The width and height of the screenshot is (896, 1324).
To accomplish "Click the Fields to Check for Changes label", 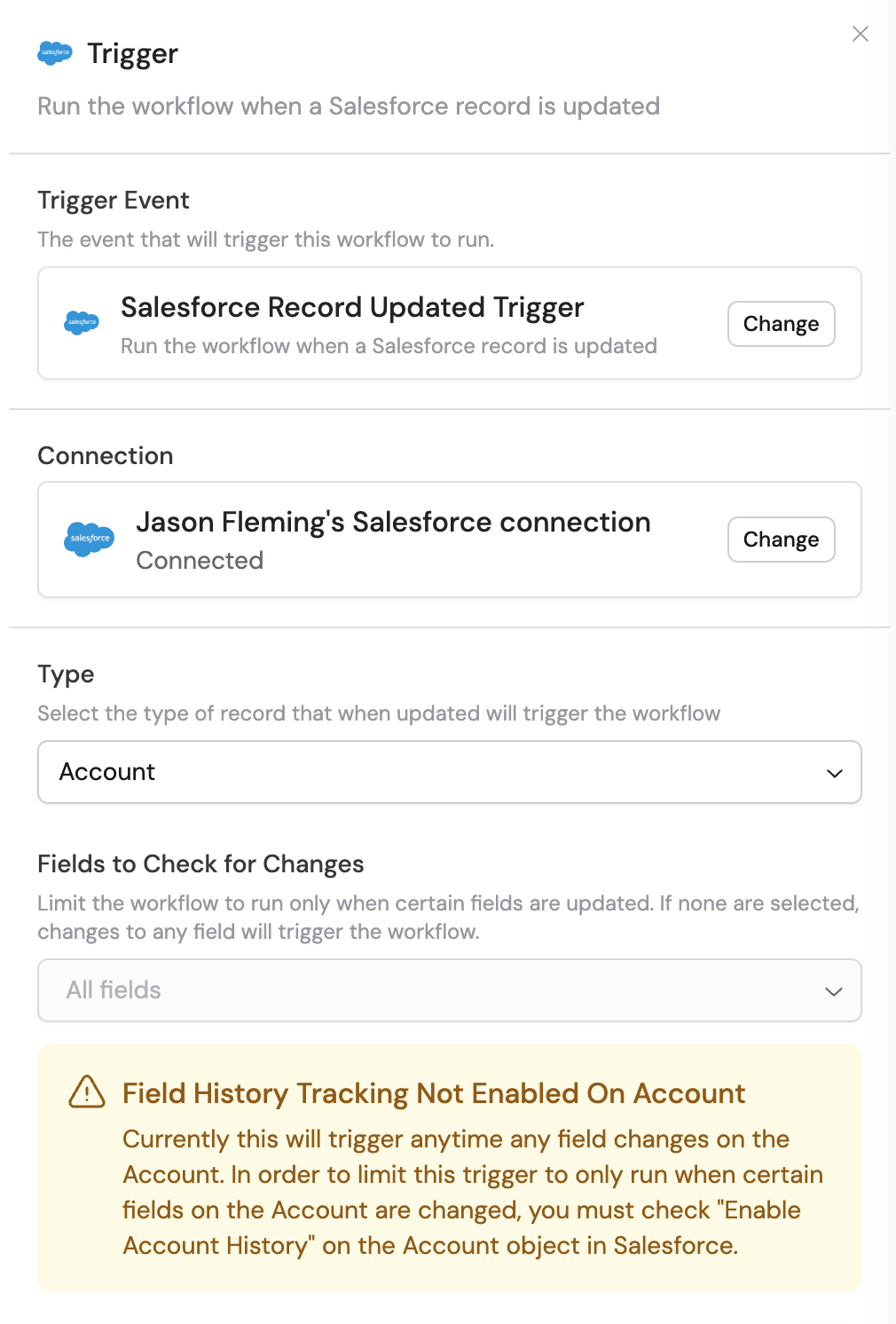I will 200,864.
